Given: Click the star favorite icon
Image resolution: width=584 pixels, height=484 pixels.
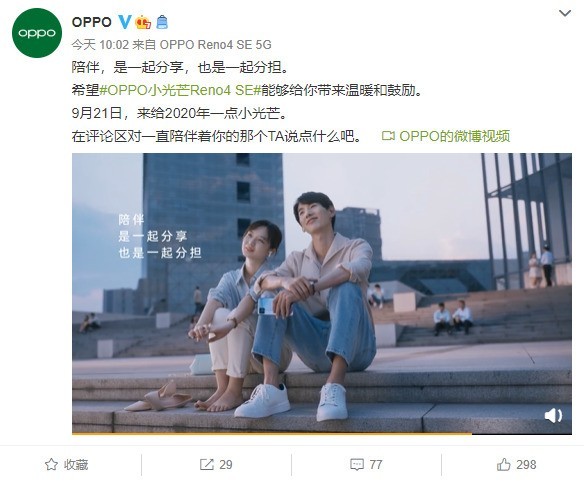Looking at the screenshot, I should [x=51, y=464].
